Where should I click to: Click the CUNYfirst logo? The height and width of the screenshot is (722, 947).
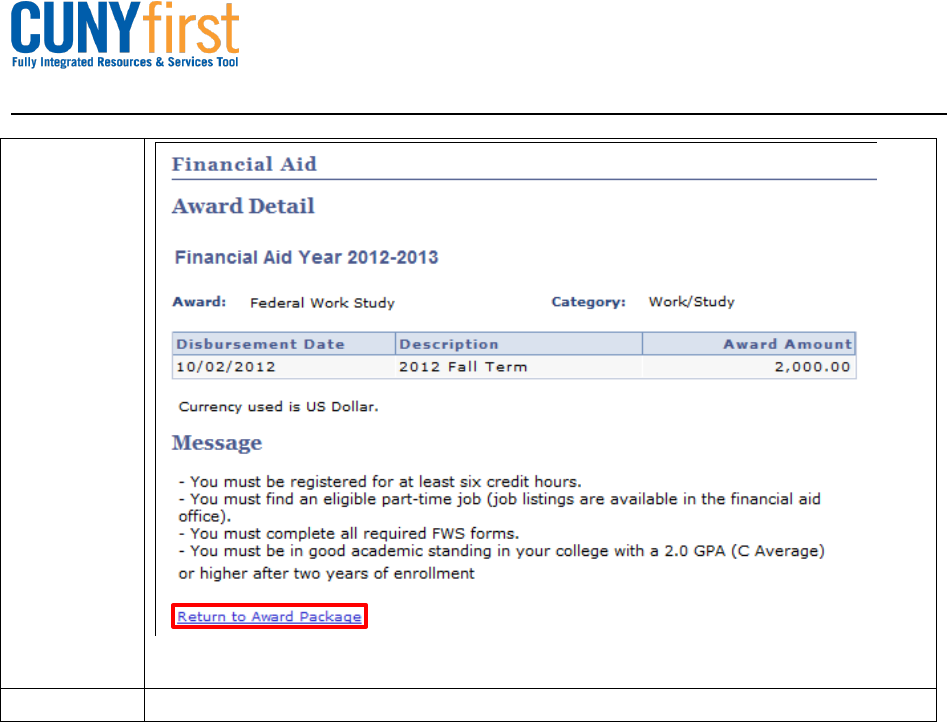coord(125,34)
